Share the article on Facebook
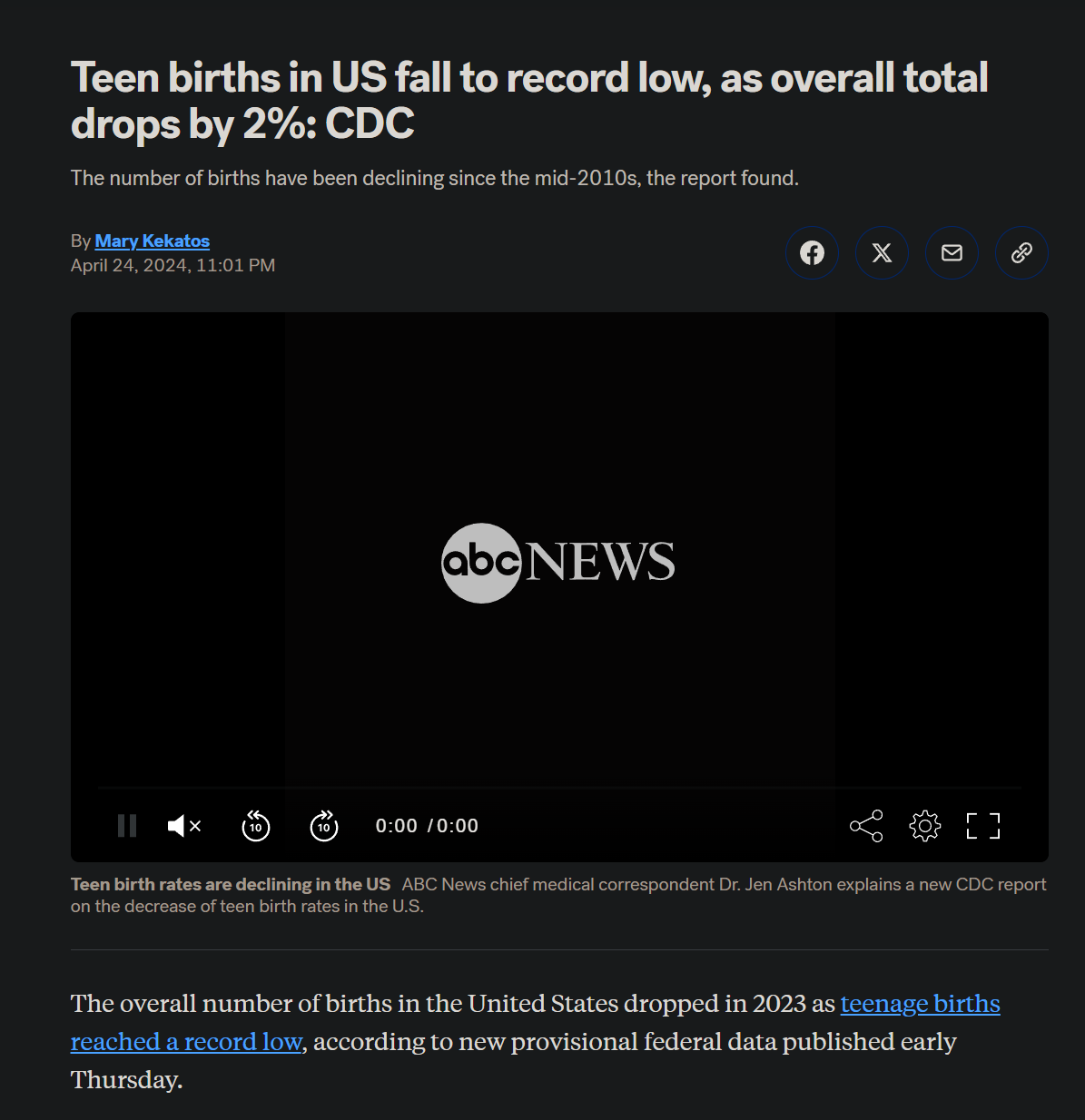Viewport: 1085px width, 1120px height. [x=812, y=252]
